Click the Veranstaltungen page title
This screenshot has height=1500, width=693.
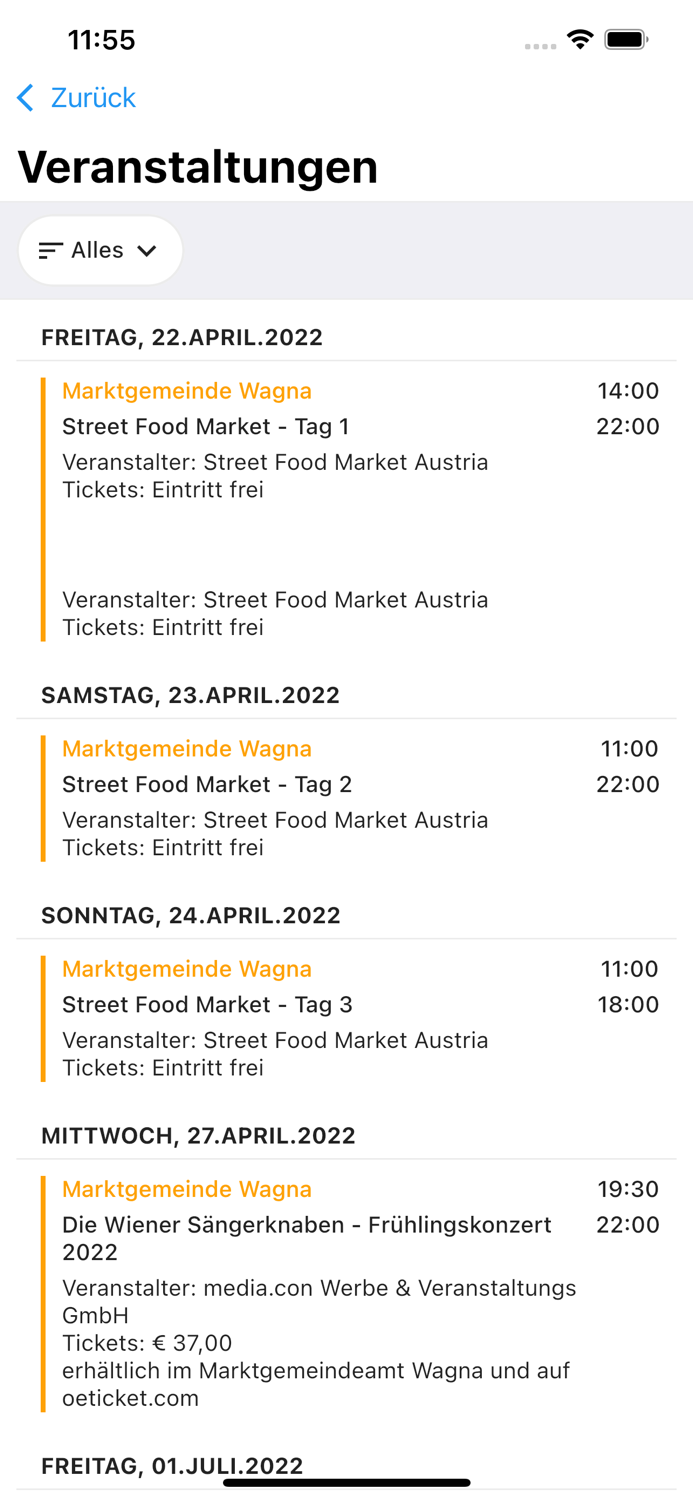tap(198, 167)
